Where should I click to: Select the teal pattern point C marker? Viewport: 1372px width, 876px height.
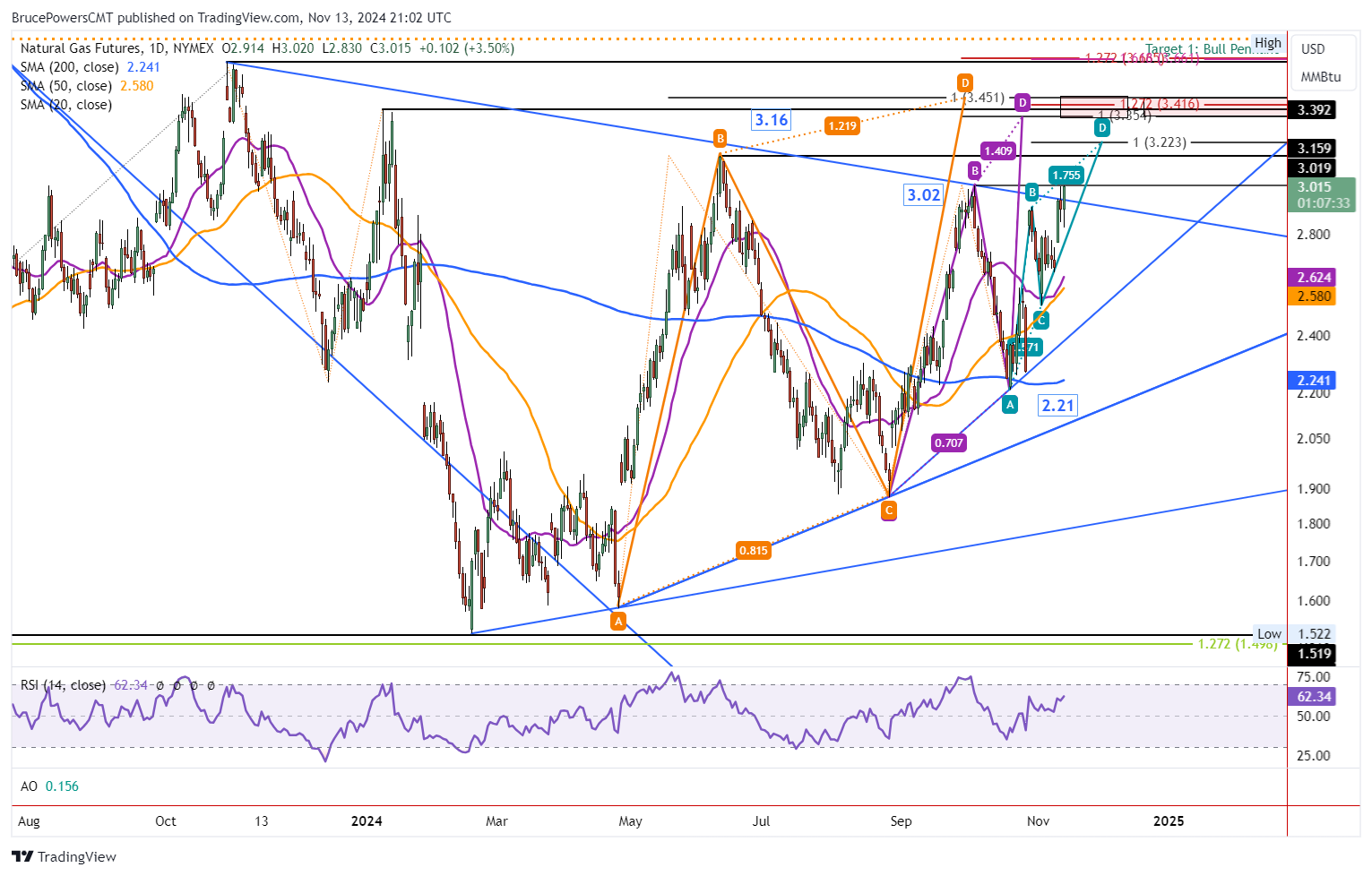click(x=1041, y=321)
